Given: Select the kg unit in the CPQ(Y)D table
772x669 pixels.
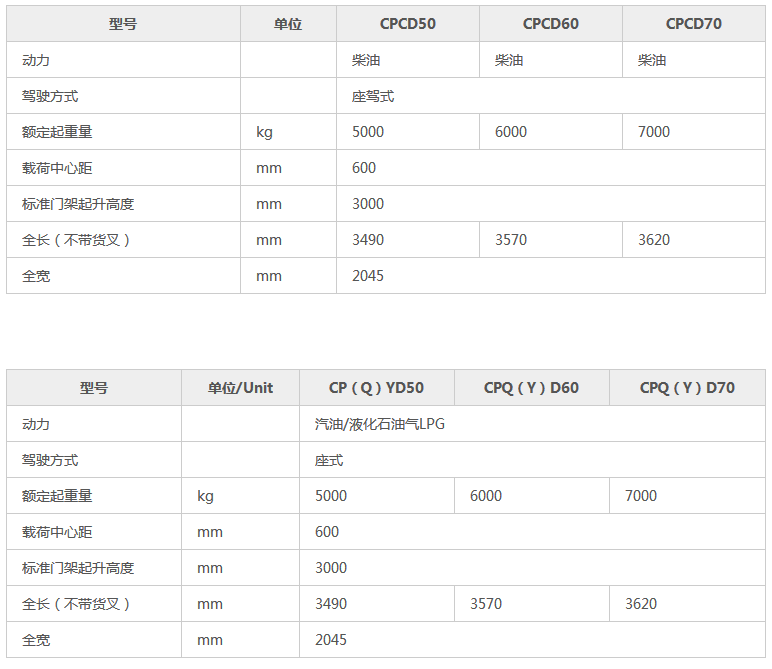Looking at the screenshot, I should coord(205,496).
